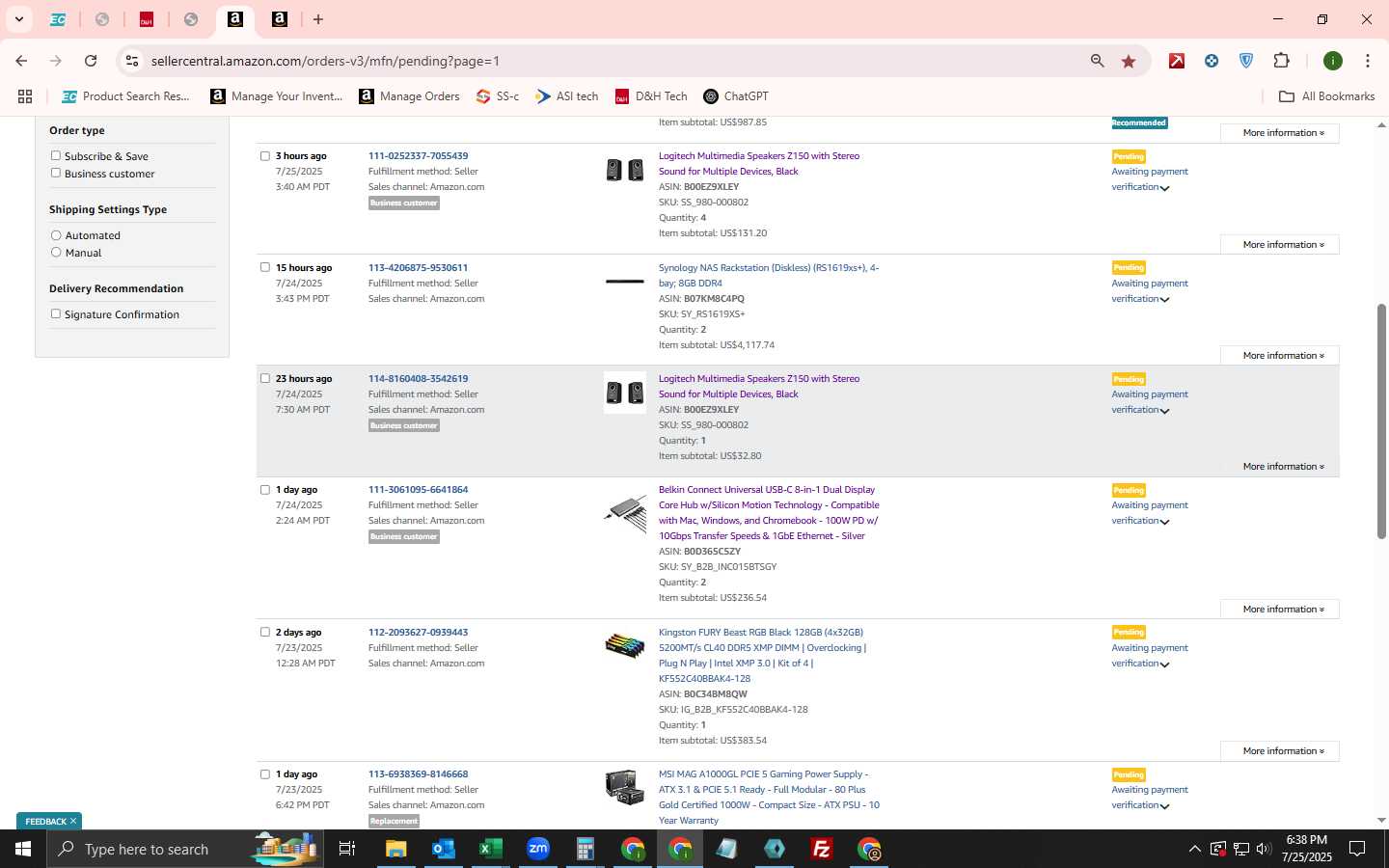The height and width of the screenshot is (868, 1389).
Task: Open the apps grid icon in bookmarks bar
Action: pos(25,96)
